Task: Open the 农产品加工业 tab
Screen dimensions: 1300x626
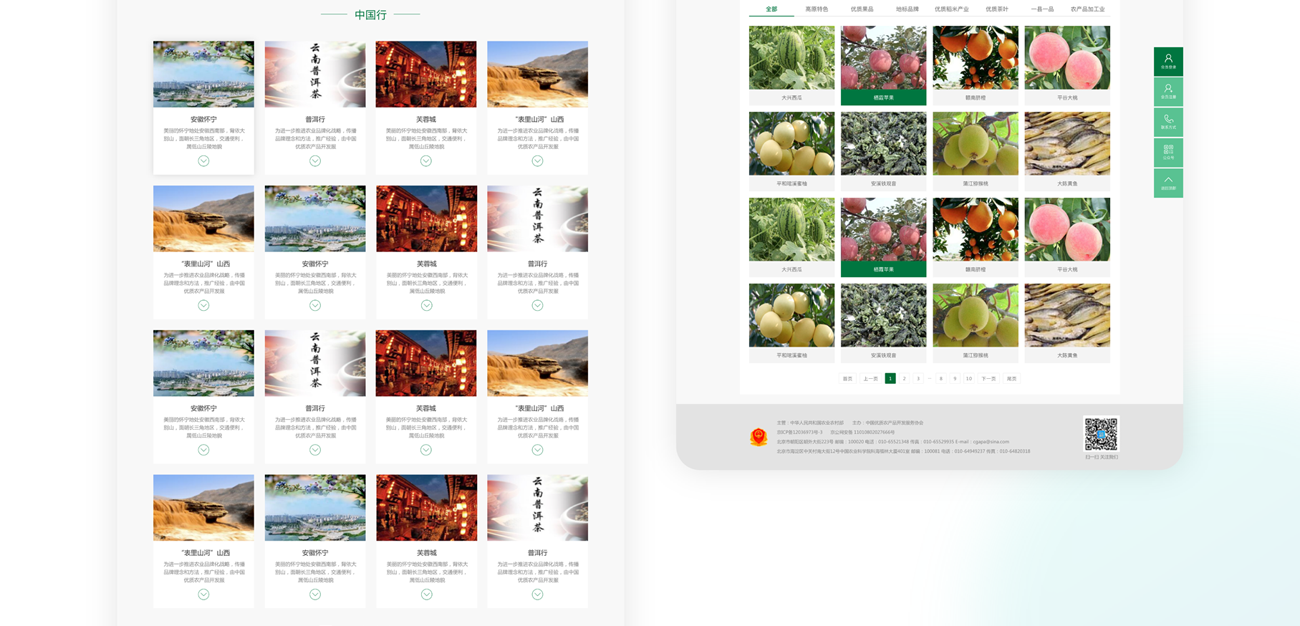Action: 1087,9
